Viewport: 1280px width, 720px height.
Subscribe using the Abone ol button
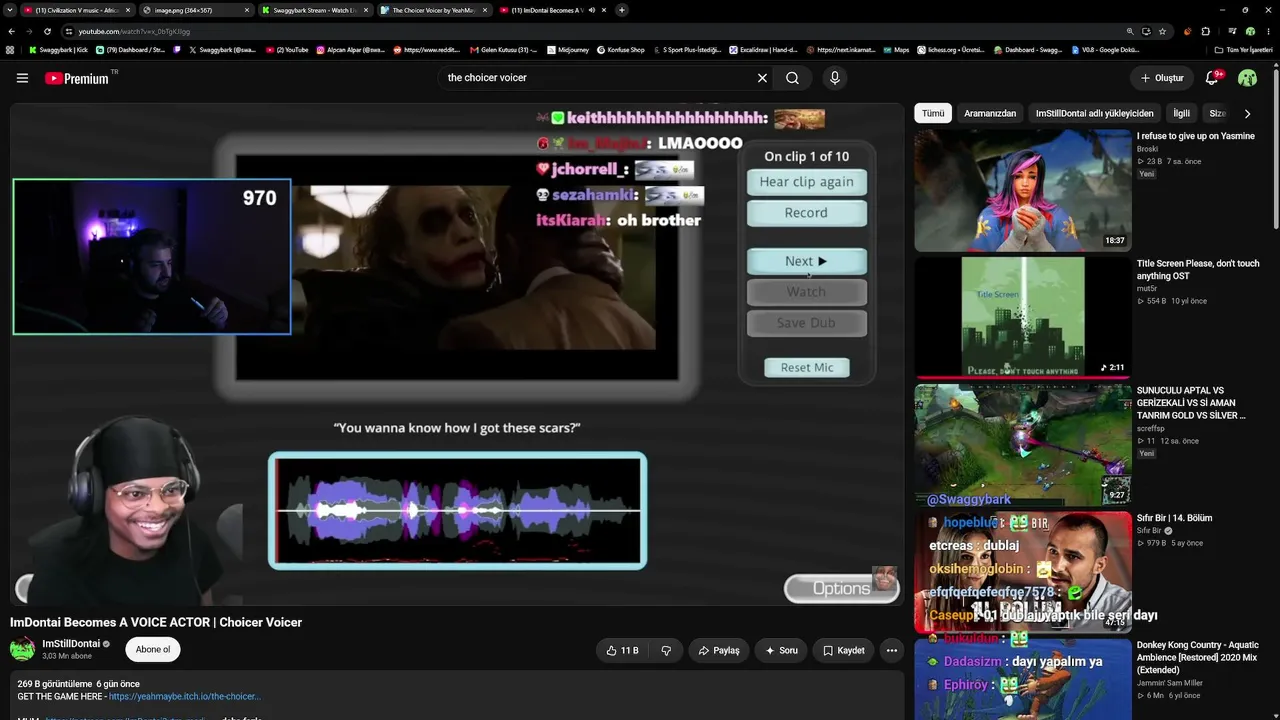pos(153,650)
